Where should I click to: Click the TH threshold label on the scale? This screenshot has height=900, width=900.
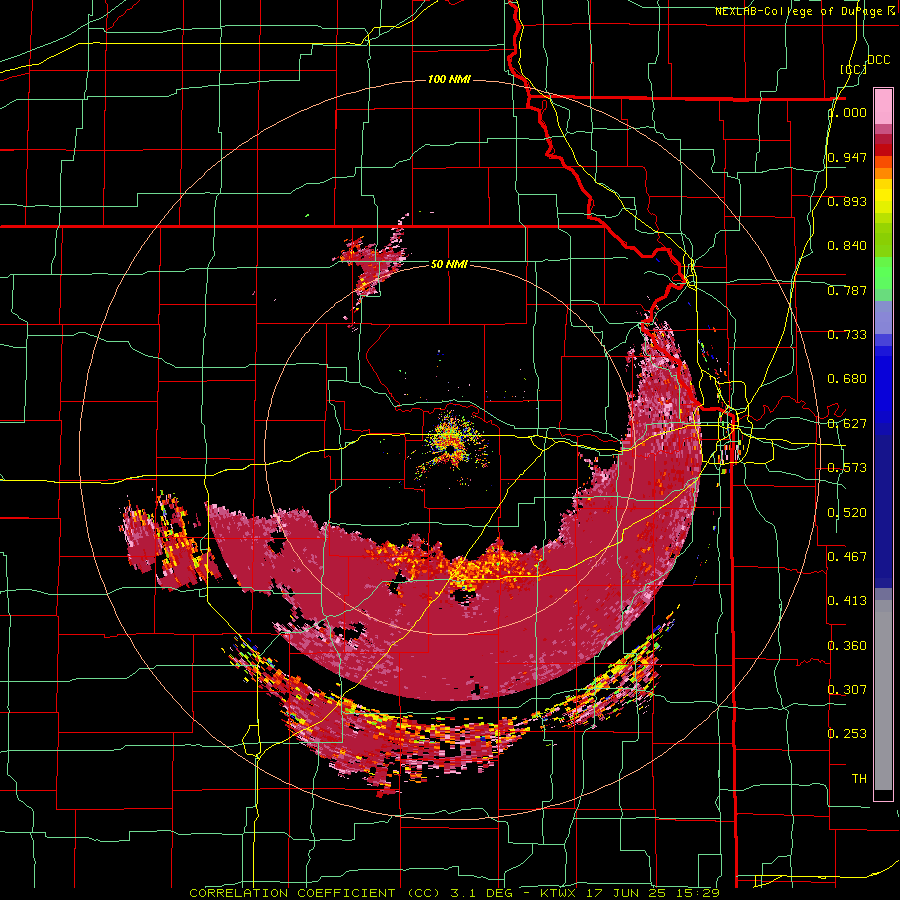[859, 779]
